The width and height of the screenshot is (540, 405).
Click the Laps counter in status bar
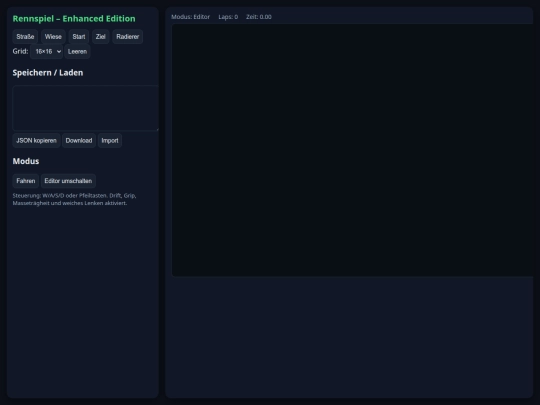(x=228, y=17)
